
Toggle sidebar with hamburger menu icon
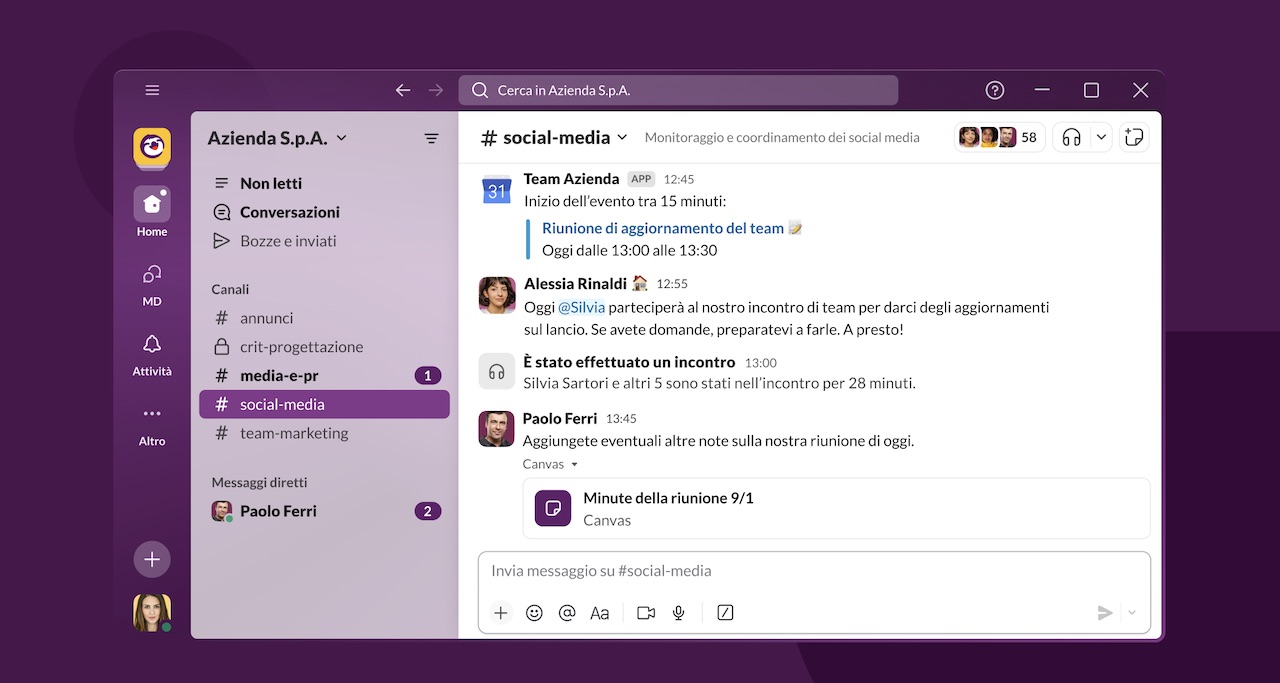[152, 90]
